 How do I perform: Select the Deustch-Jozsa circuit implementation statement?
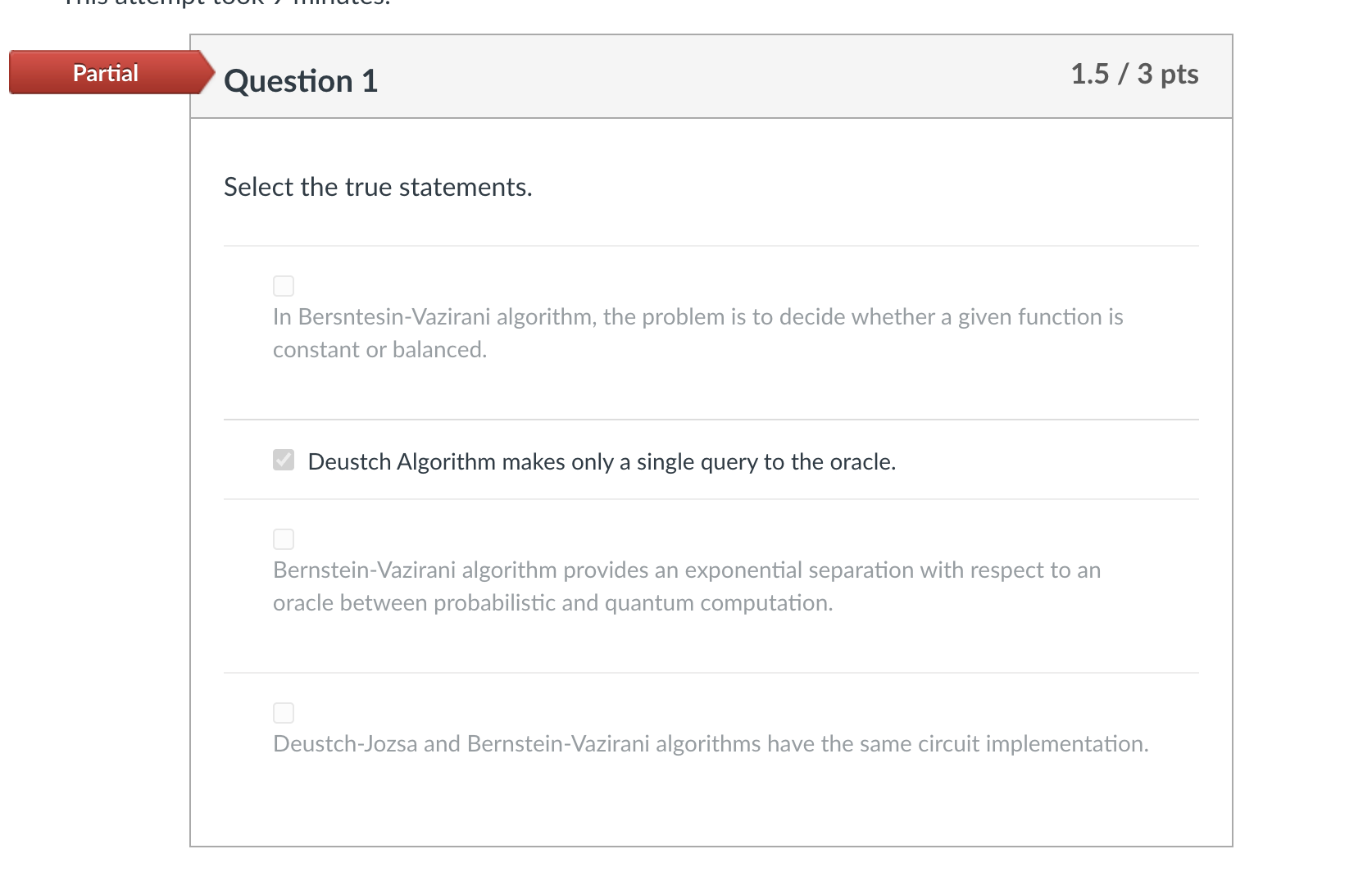point(710,744)
